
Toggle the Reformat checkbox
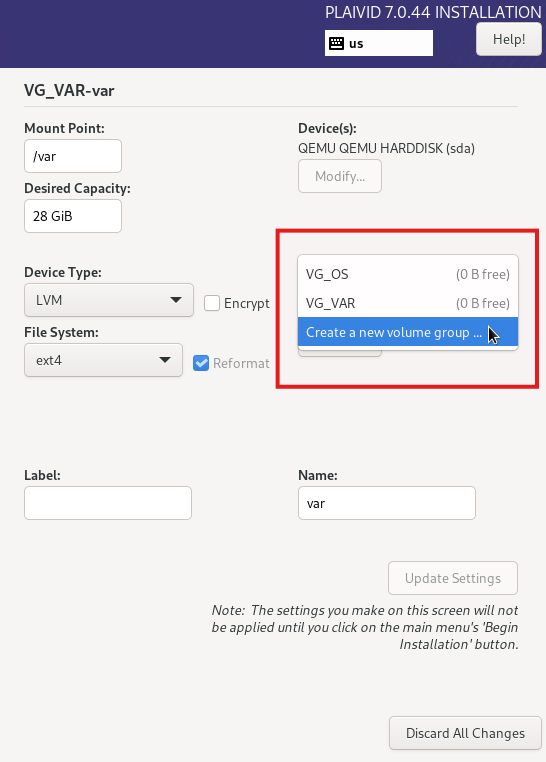pos(201,363)
